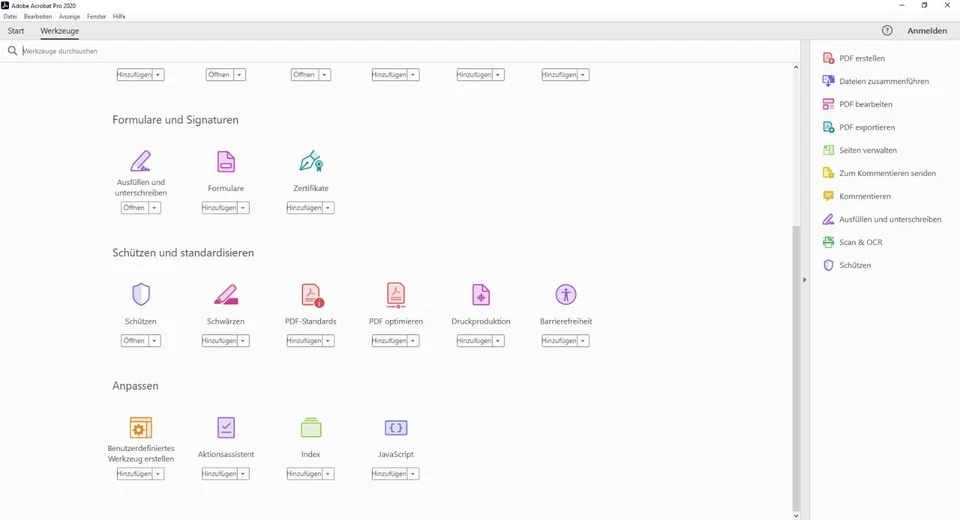960x520 pixels.
Task: Click the scrollbar down arrow
Action: [x=796, y=515]
